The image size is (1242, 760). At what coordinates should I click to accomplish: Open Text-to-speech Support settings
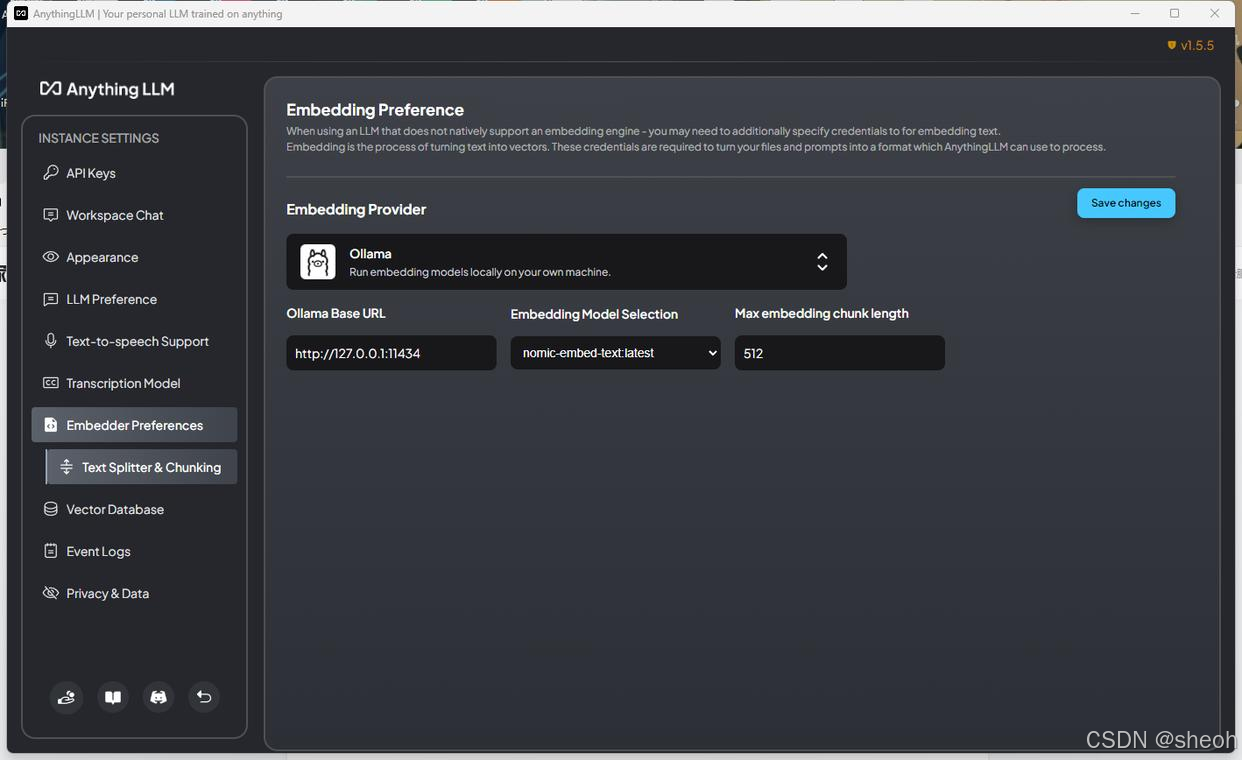(x=134, y=341)
